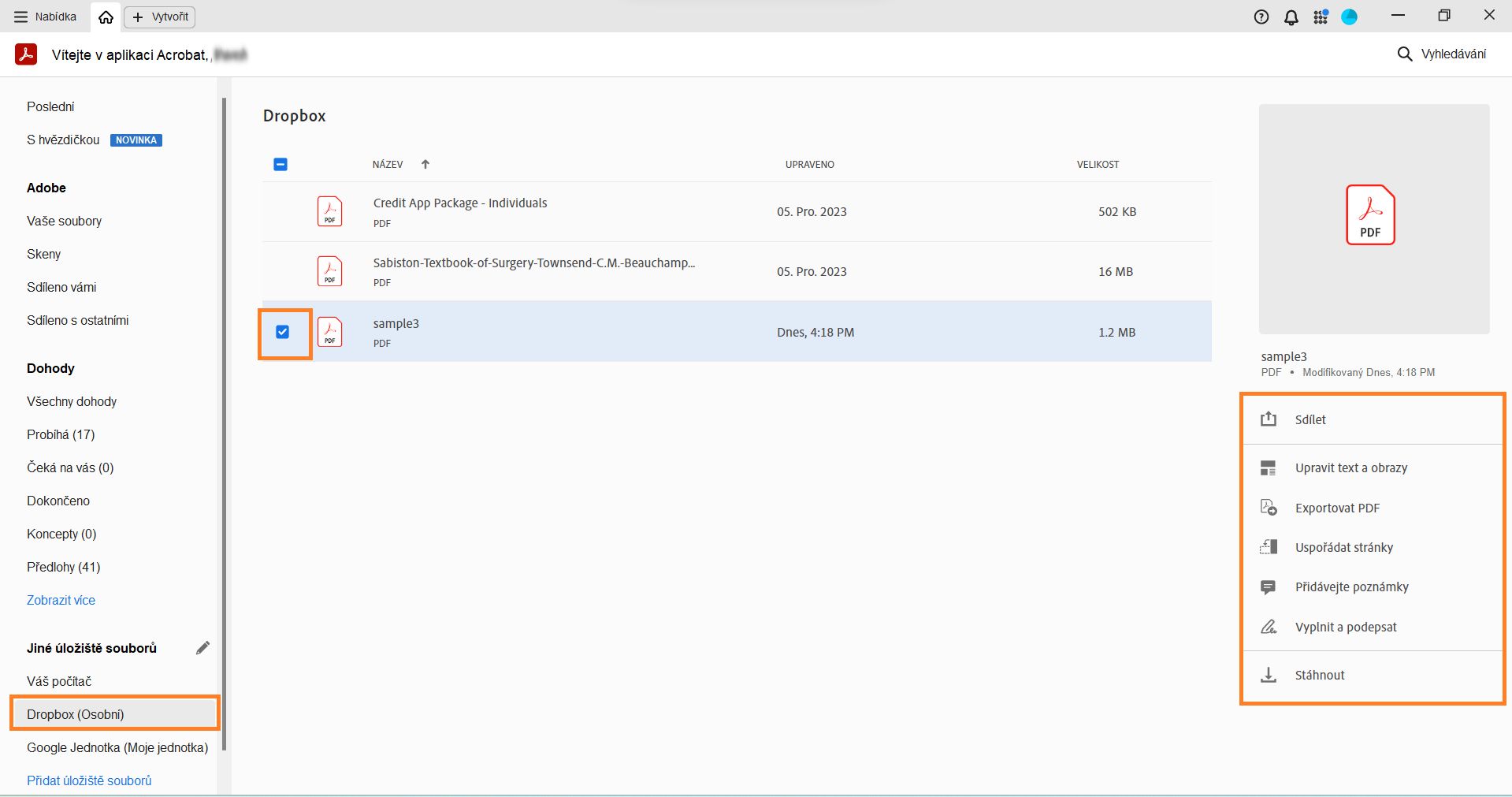Show Čeká na vás (0) agreements

[x=70, y=467]
